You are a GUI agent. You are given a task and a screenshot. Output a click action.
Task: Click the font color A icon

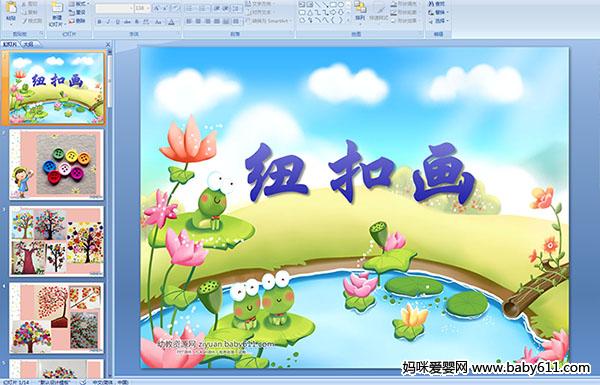[171, 22]
